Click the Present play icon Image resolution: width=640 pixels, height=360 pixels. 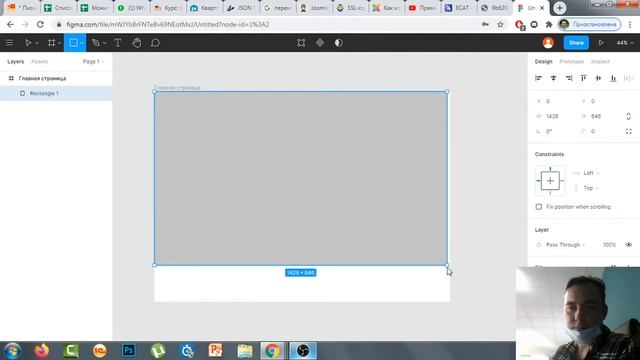(x=601, y=43)
